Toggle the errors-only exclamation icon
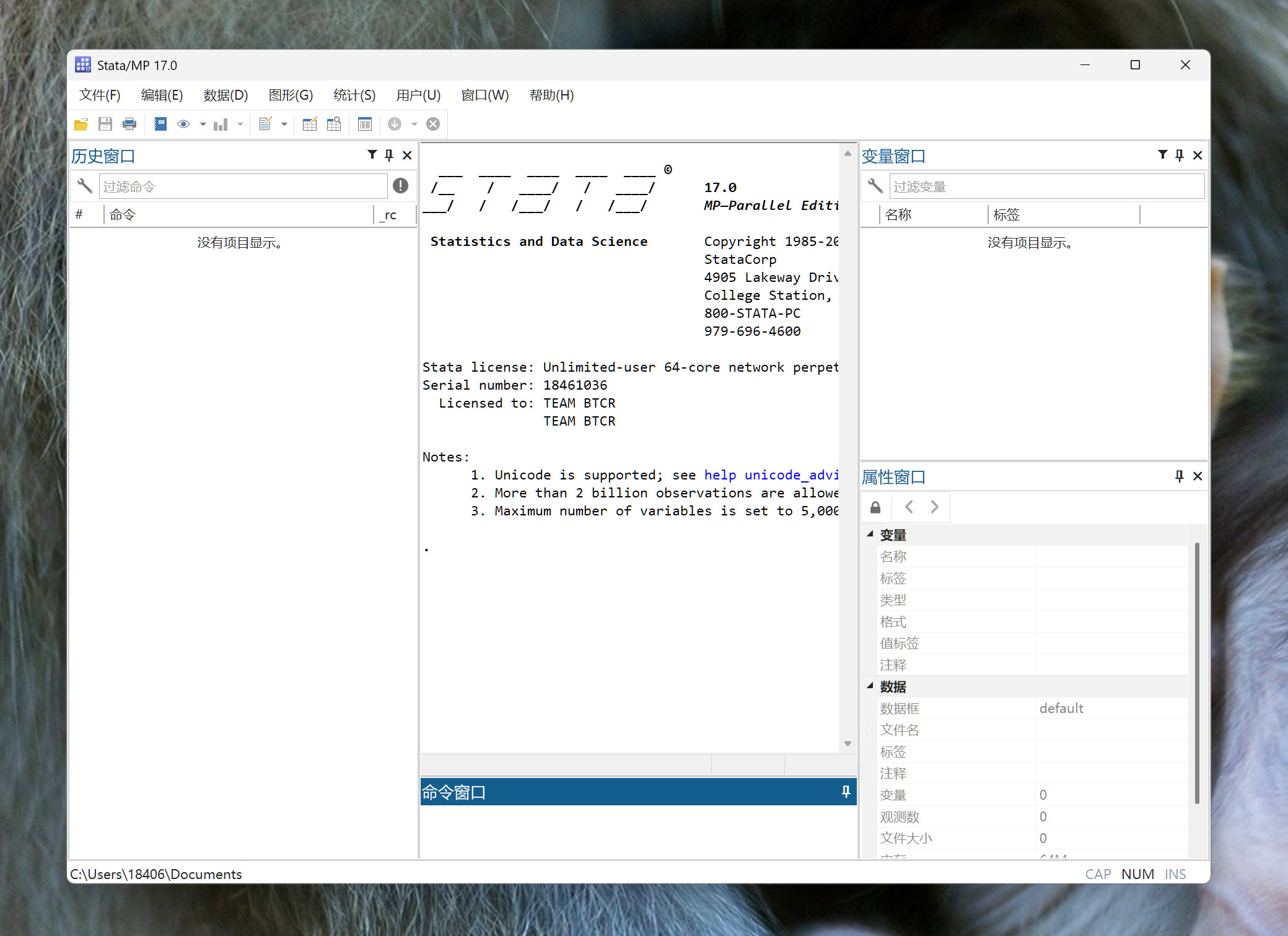The height and width of the screenshot is (936, 1288). click(x=401, y=186)
